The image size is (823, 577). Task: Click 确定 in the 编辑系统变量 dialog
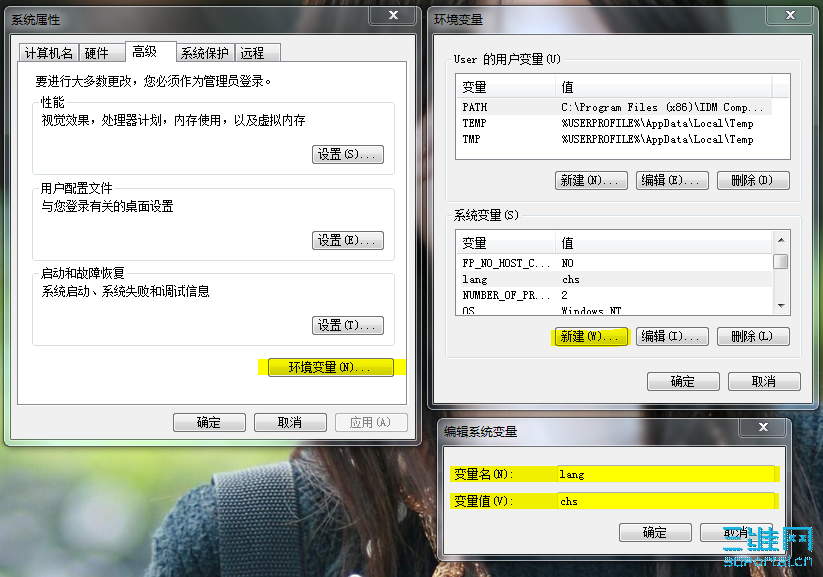[655, 533]
